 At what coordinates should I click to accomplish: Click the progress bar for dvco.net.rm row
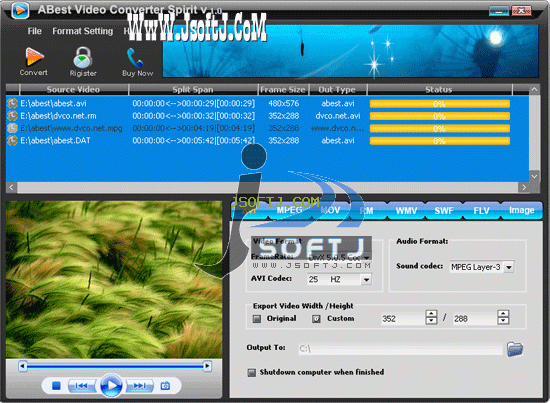coord(440,116)
